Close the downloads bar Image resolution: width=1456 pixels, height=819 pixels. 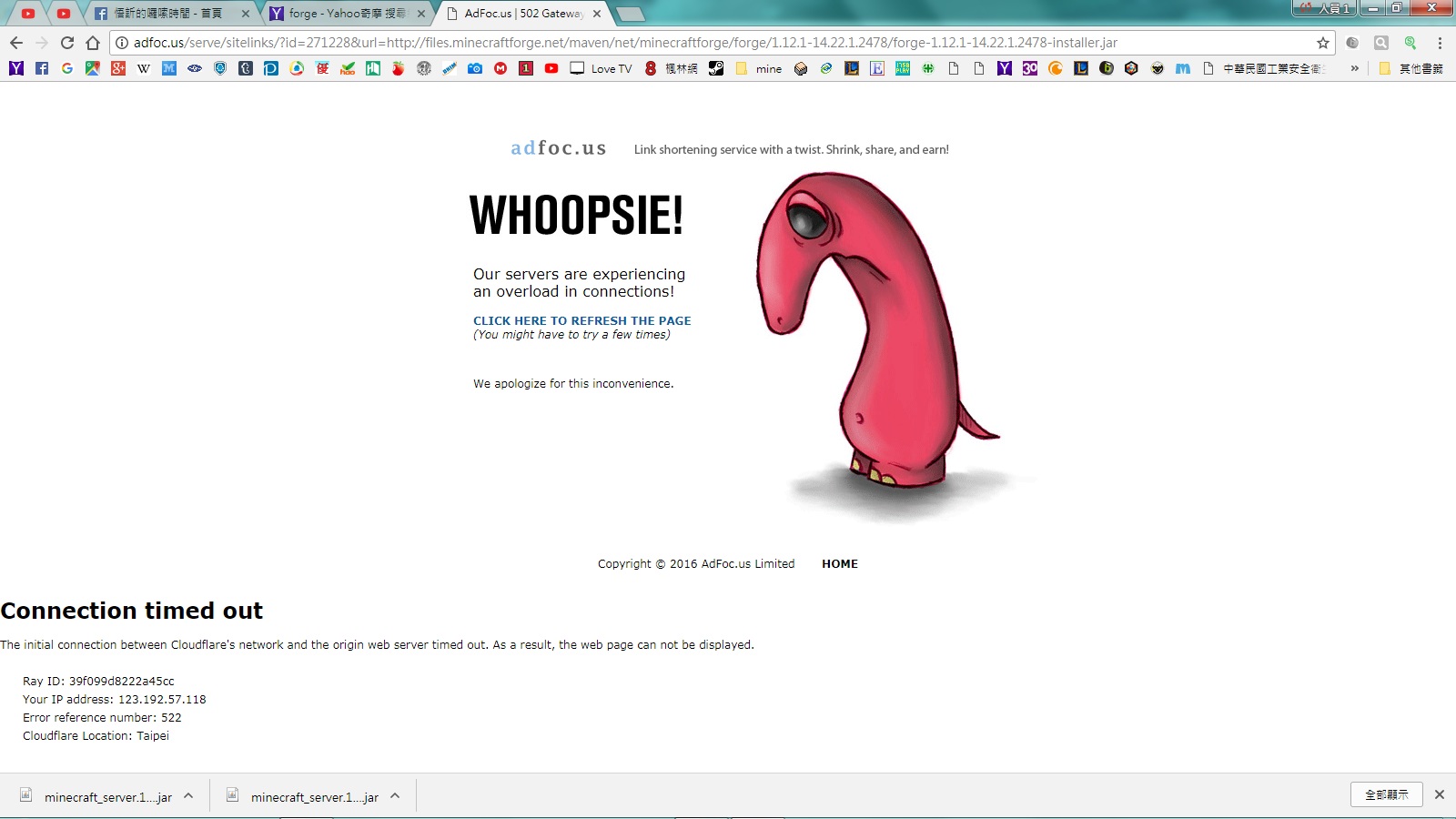1440,794
